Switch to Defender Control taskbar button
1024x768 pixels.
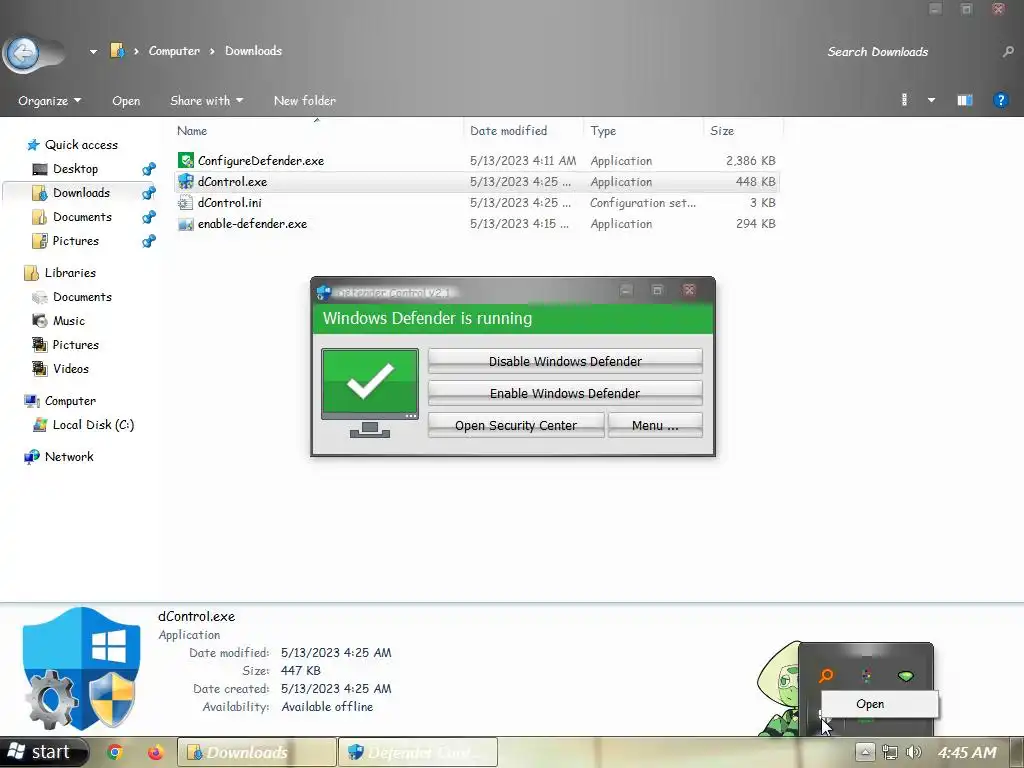tap(418, 752)
